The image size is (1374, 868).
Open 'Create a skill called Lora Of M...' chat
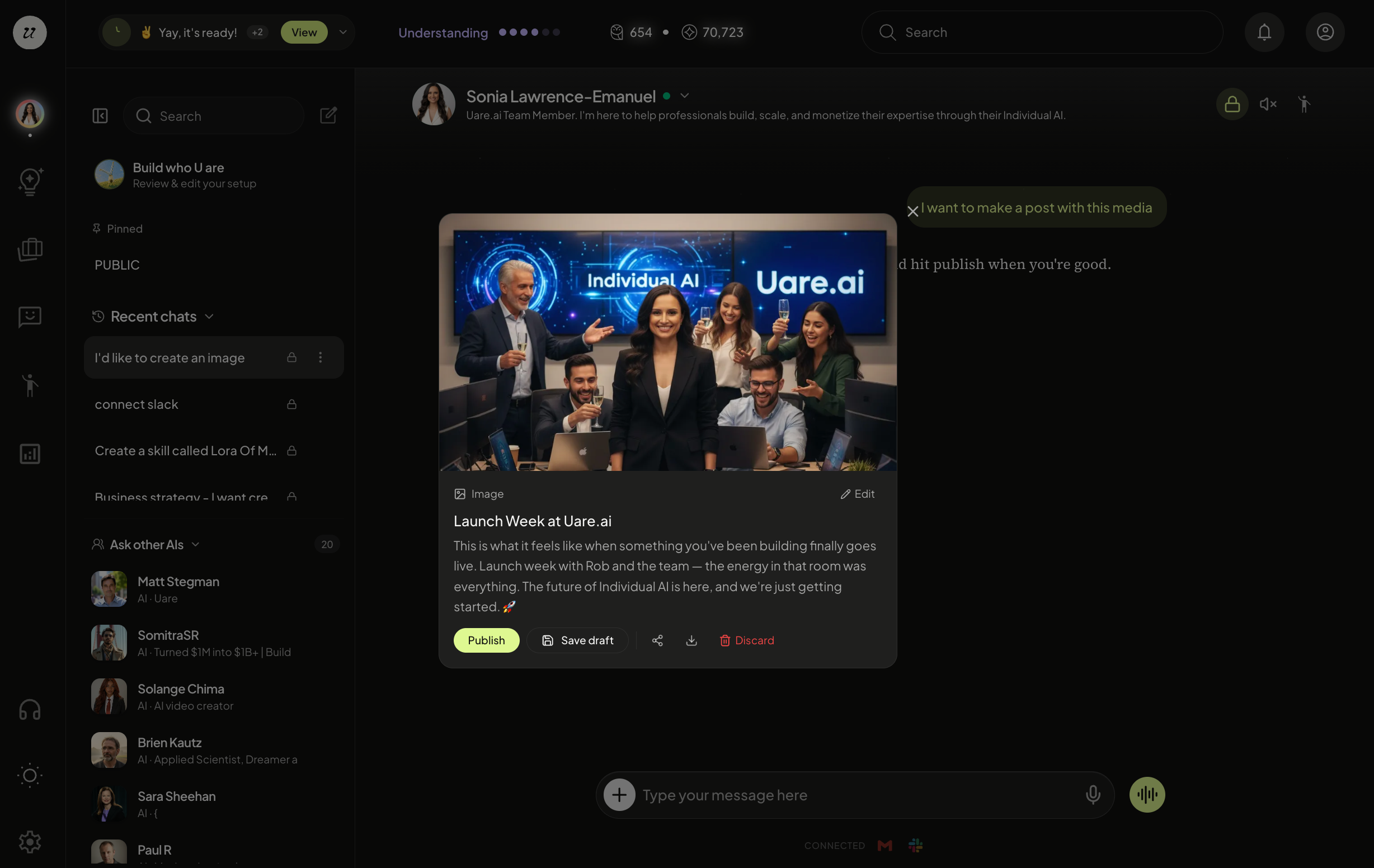tap(213, 451)
